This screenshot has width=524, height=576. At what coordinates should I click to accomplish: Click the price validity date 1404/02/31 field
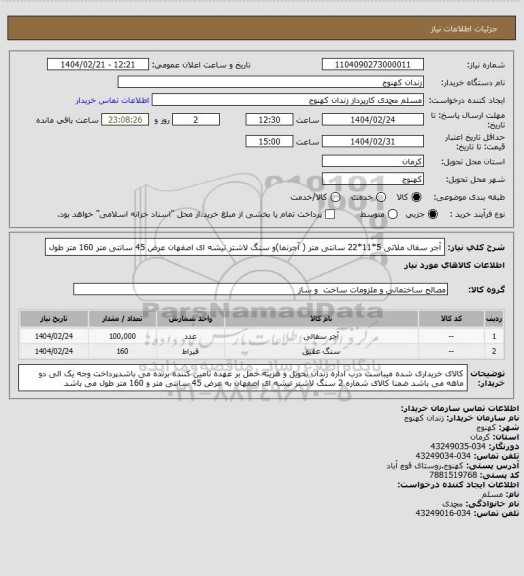373,141
